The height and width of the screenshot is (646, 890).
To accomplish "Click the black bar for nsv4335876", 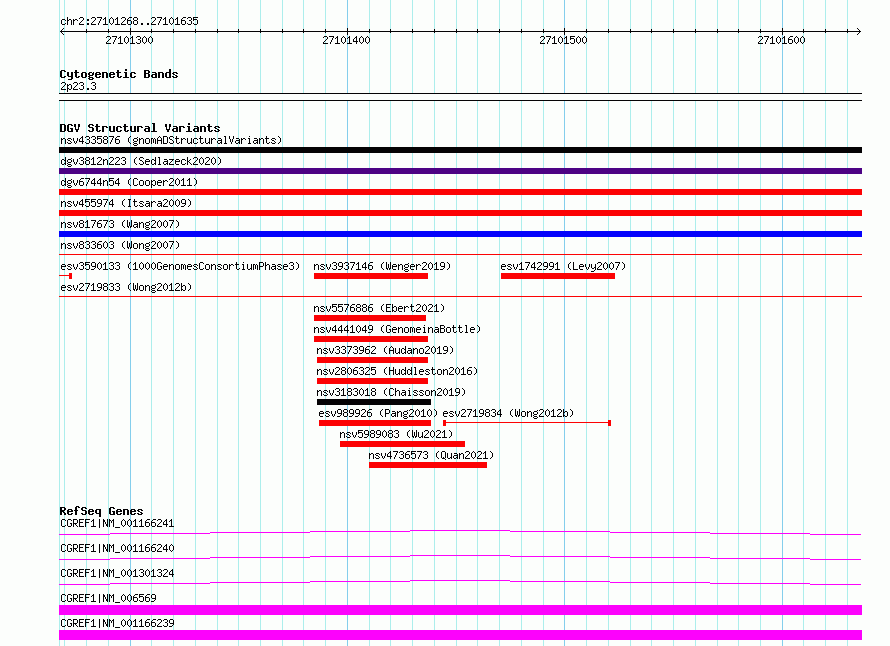I will [460, 150].
